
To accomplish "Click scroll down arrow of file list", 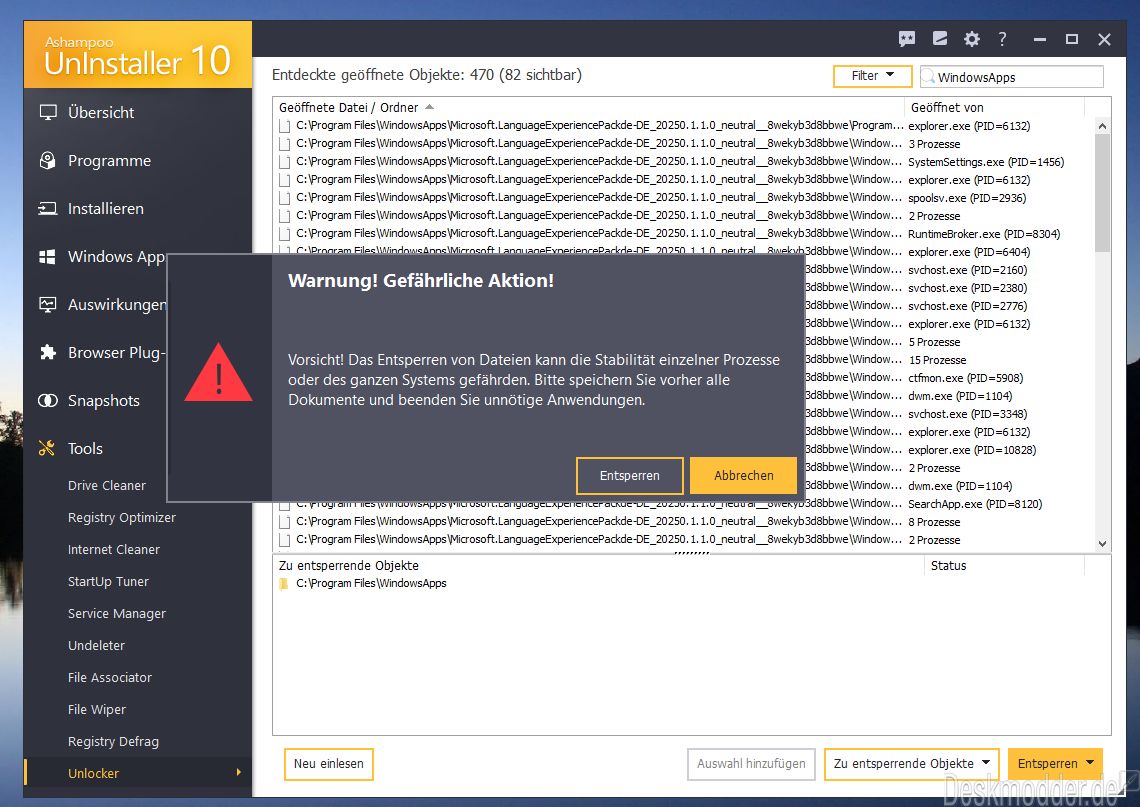I will [x=1102, y=544].
